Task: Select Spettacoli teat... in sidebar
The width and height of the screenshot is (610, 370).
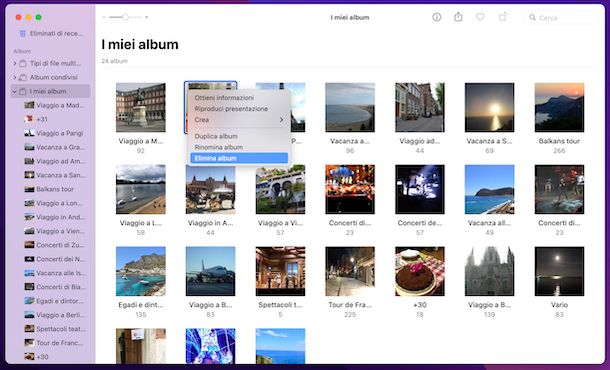Action: click(54, 329)
